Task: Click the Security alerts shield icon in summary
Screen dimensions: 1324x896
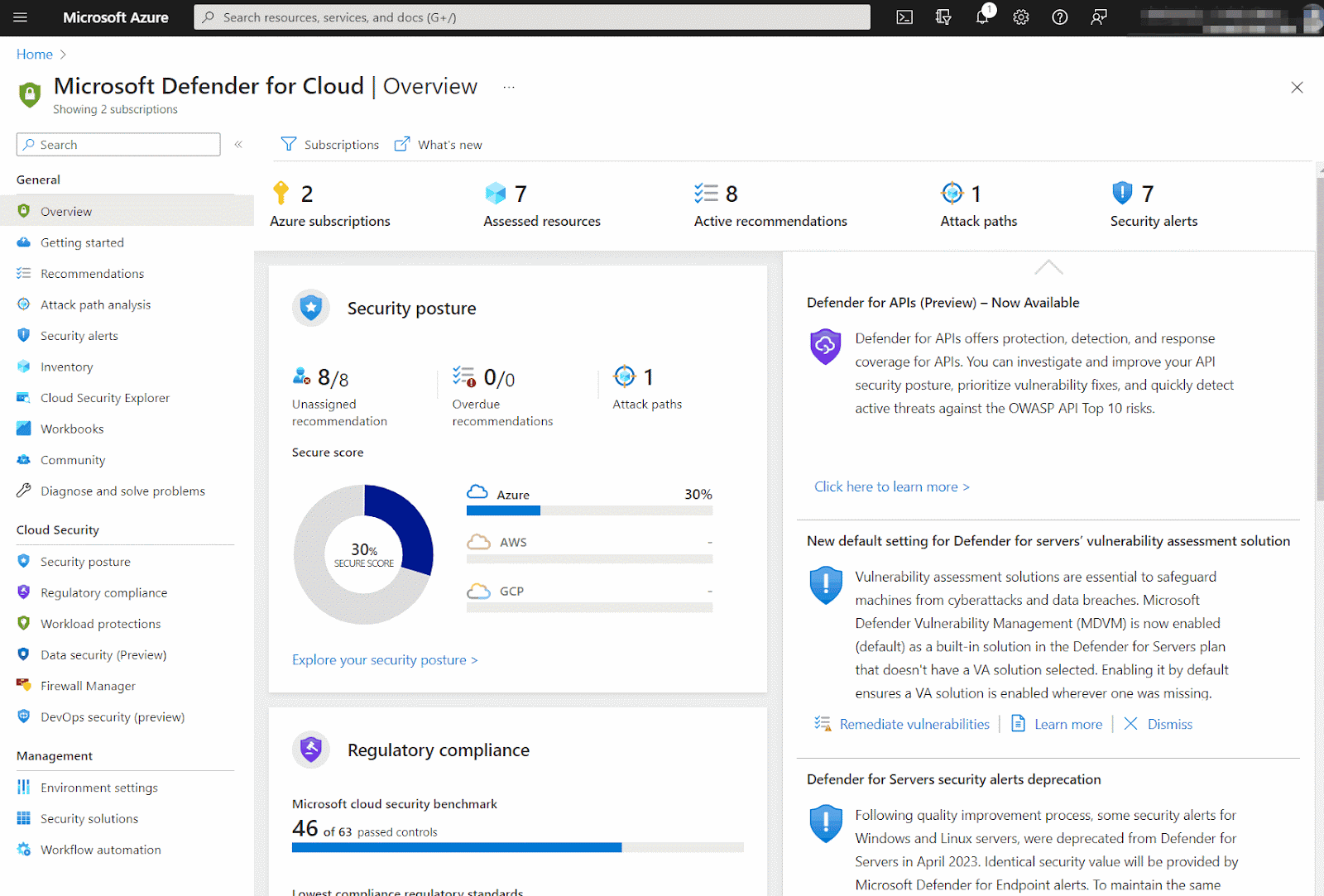Action: pyautogui.click(x=1122, y=193)
